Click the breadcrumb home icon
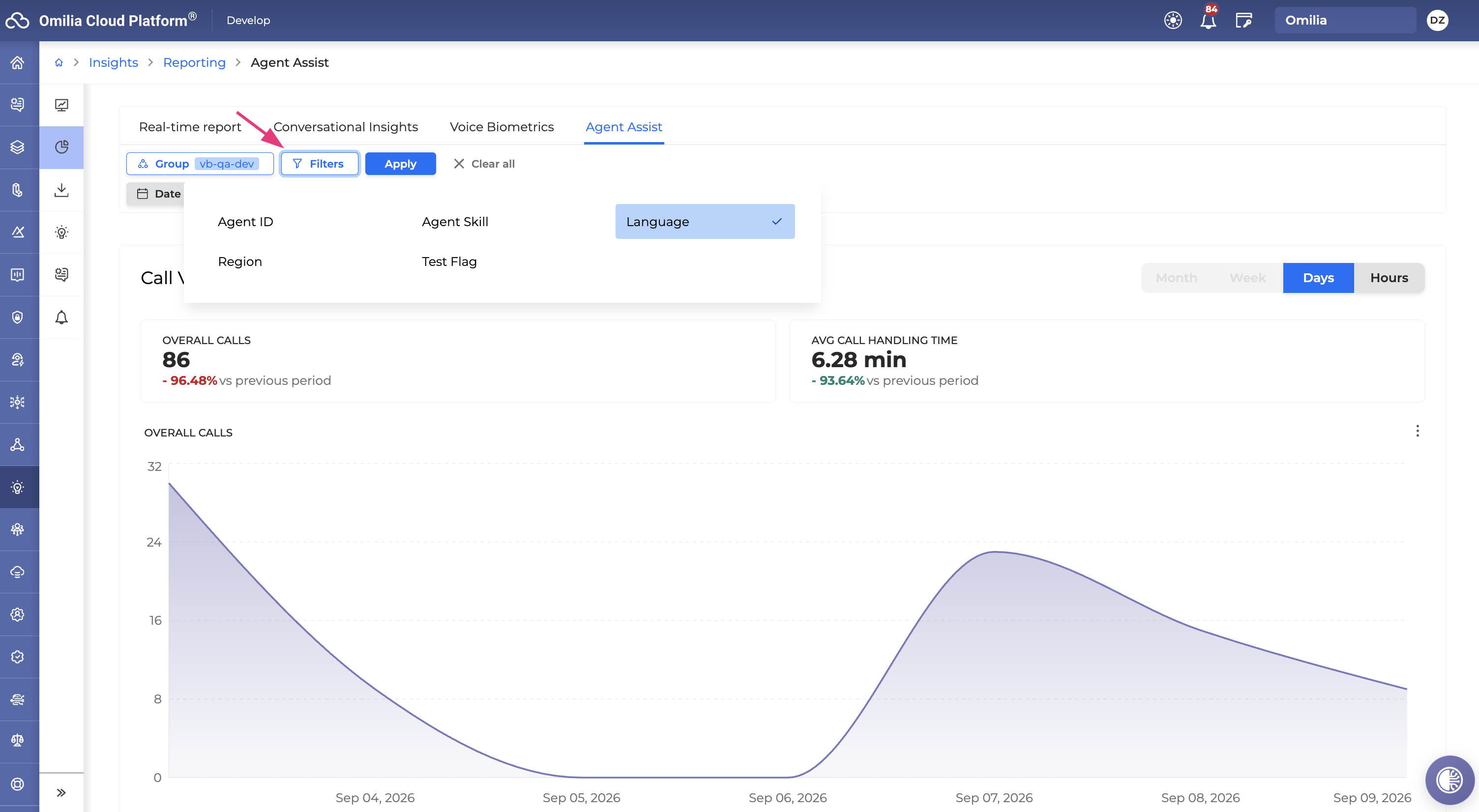1479x812 pixels. point(59,62)
